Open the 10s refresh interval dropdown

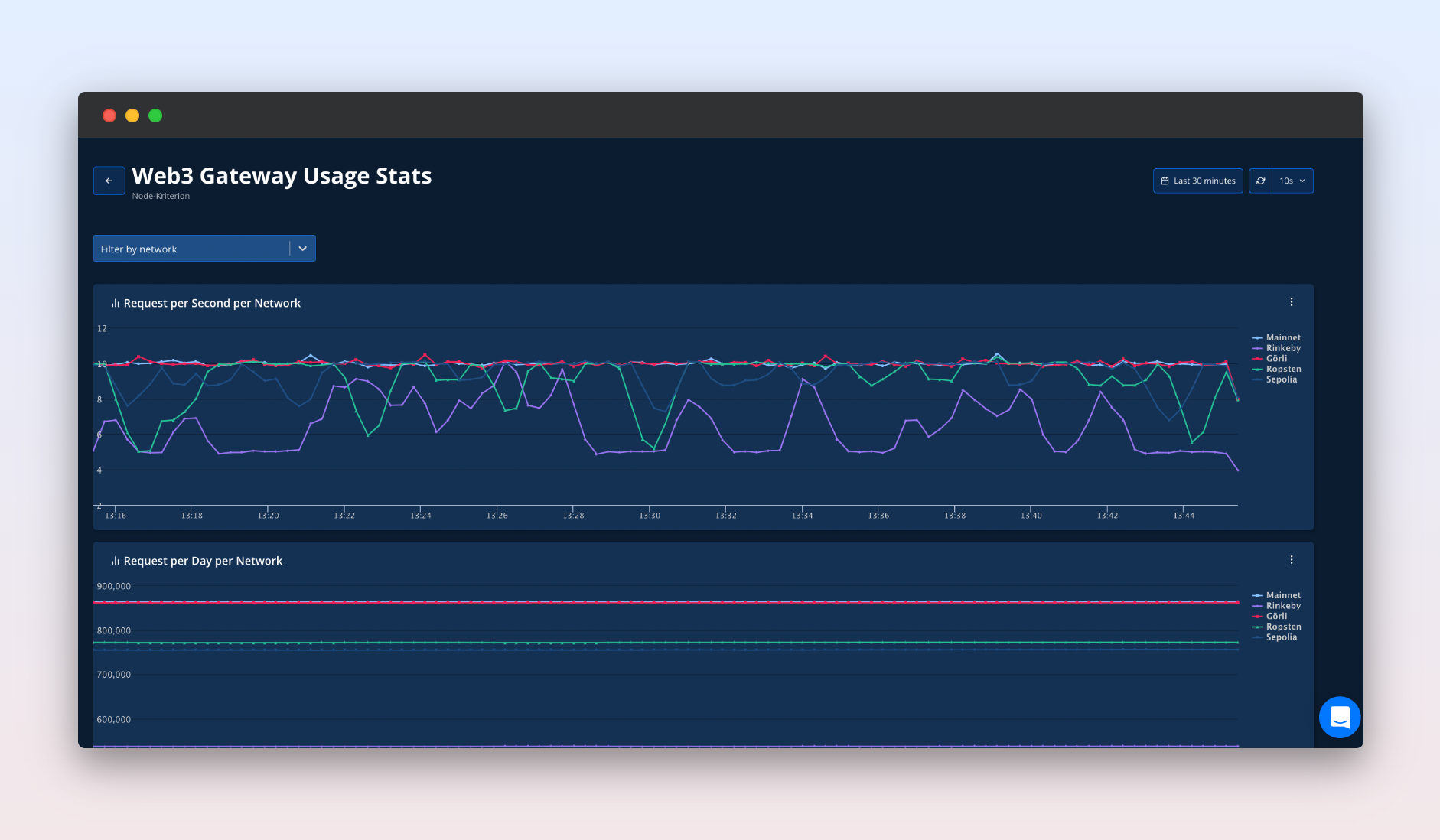click(x=1292, y=181)
